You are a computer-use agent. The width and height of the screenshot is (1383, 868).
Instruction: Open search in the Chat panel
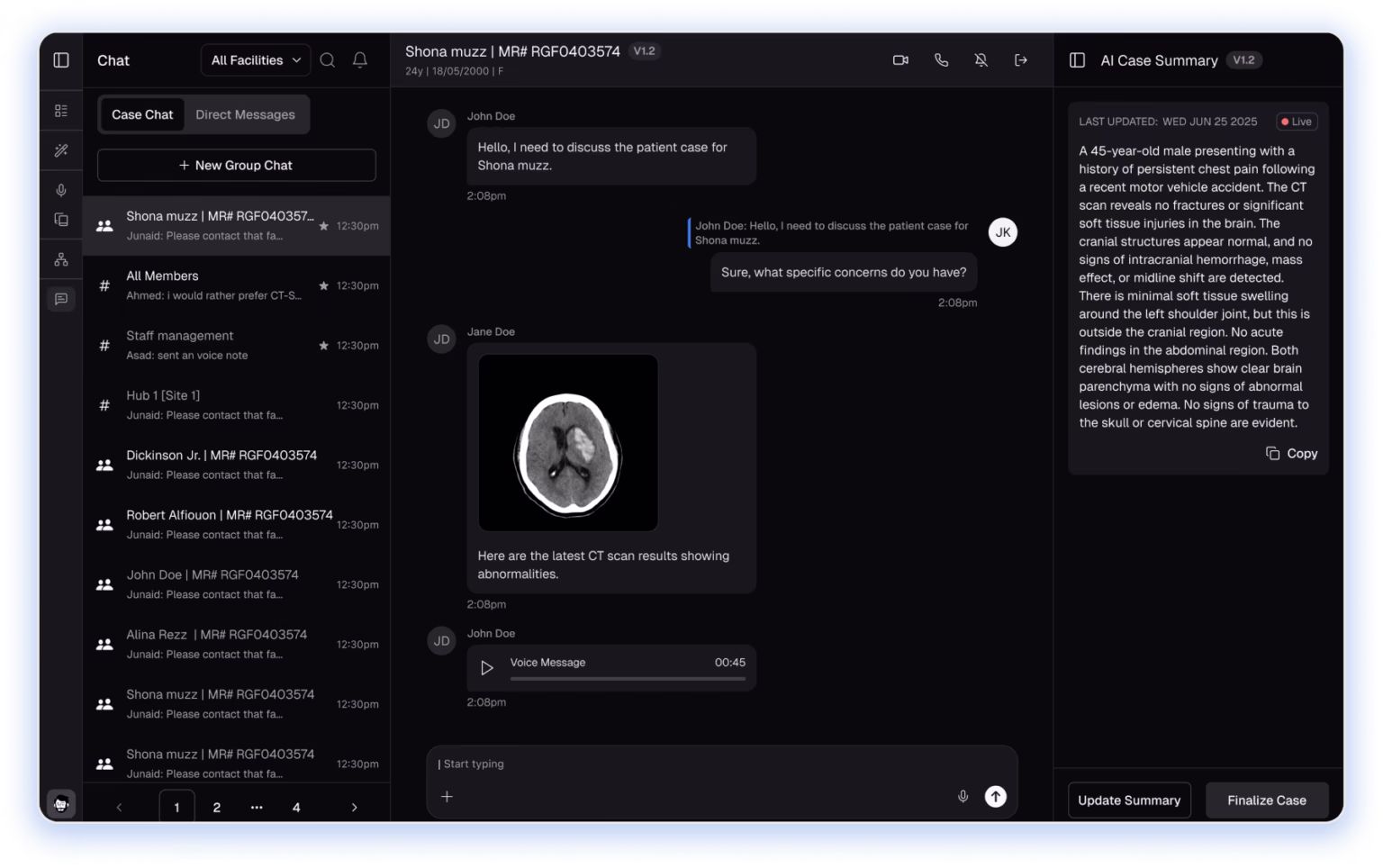(328, 60)
